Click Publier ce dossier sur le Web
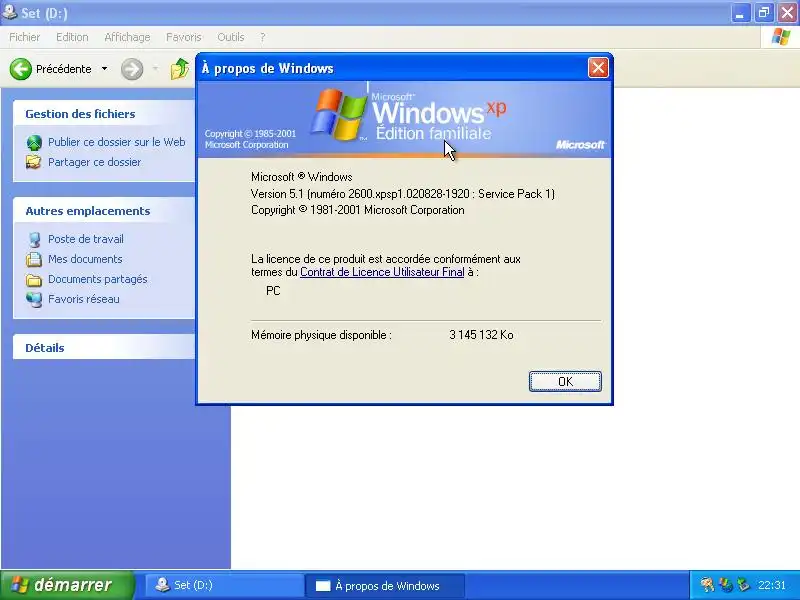The image size is (800, 600). pyautogui.click(x=116, y=142)
